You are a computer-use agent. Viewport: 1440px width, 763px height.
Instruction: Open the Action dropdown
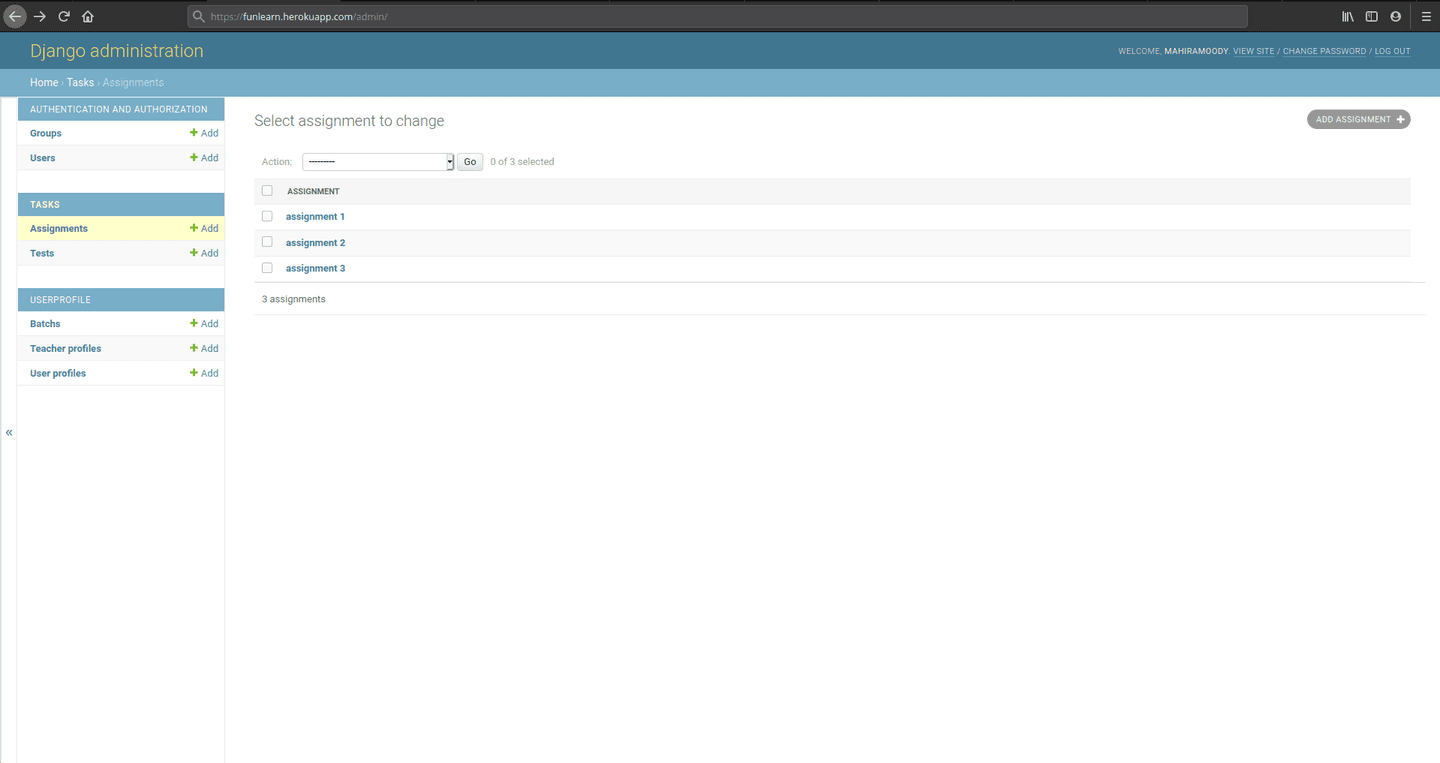click(x=378, y=161)
